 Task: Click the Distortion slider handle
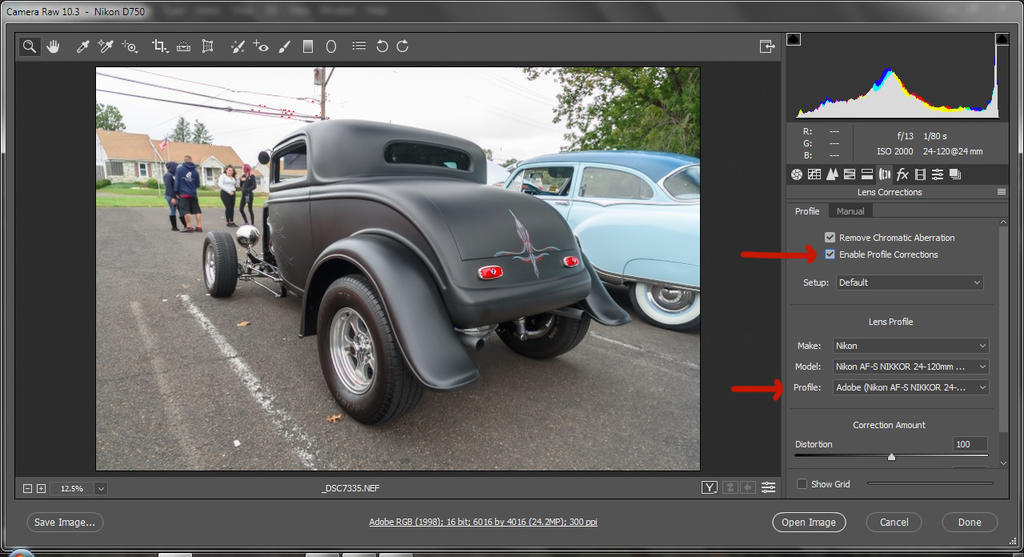click(x=891, y=456)
